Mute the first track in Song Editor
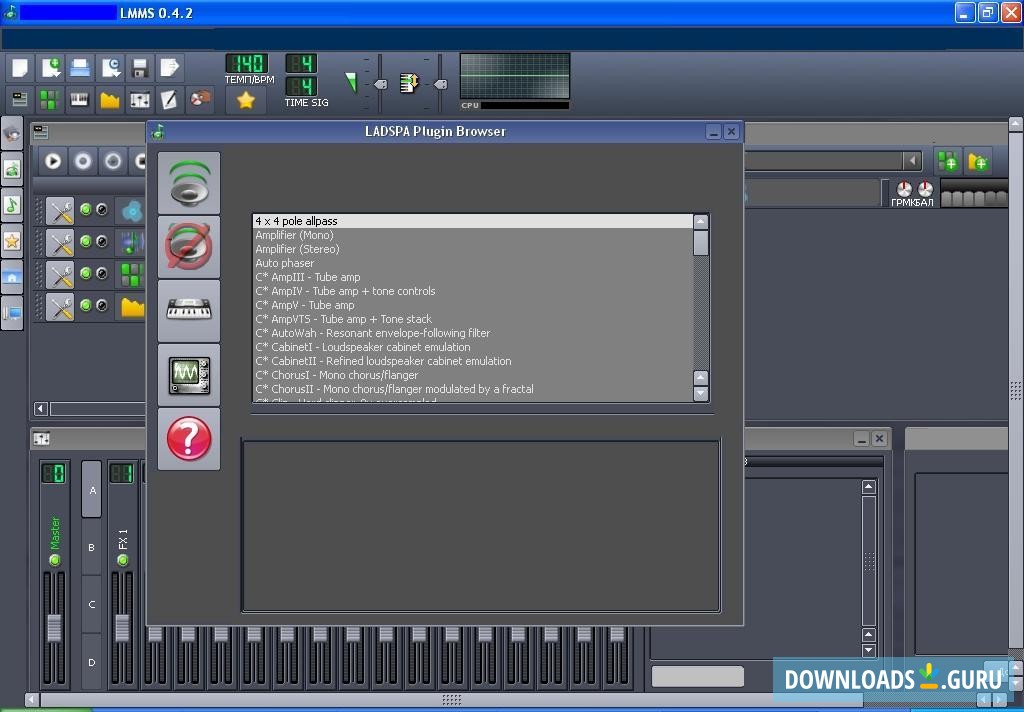The height and width of the screenshot is (712, 1024). point(87,210)
